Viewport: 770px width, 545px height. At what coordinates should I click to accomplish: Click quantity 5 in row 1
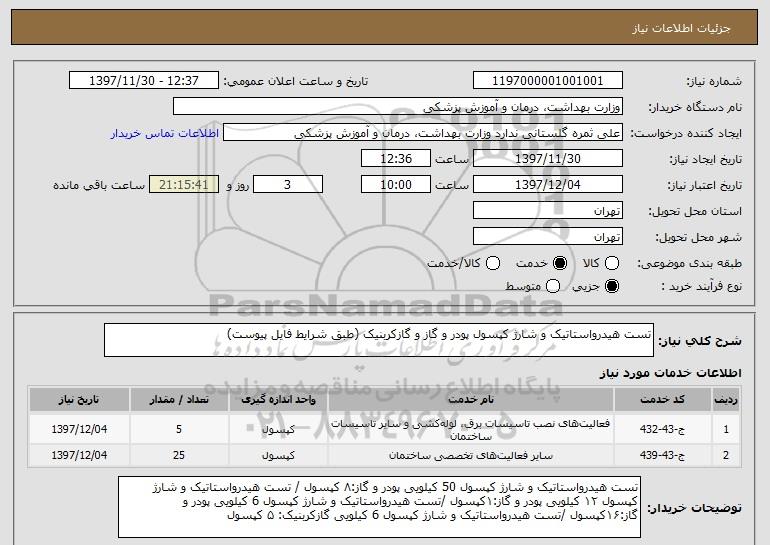click(x=179, y=429)
